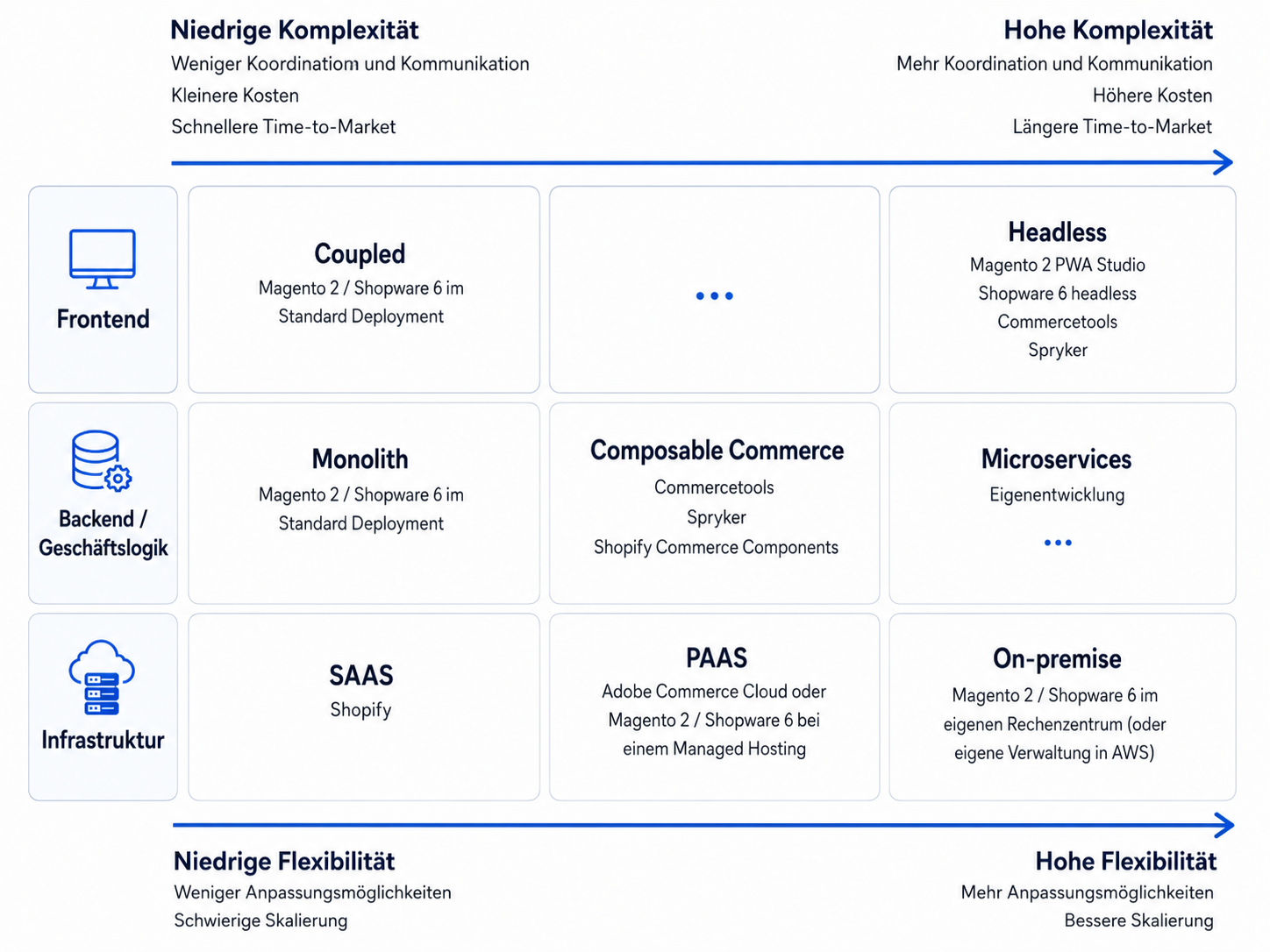The image size is (1270, 952).
Task: Select the Composable Commerce heading
Action: click(x=717, y=451)
